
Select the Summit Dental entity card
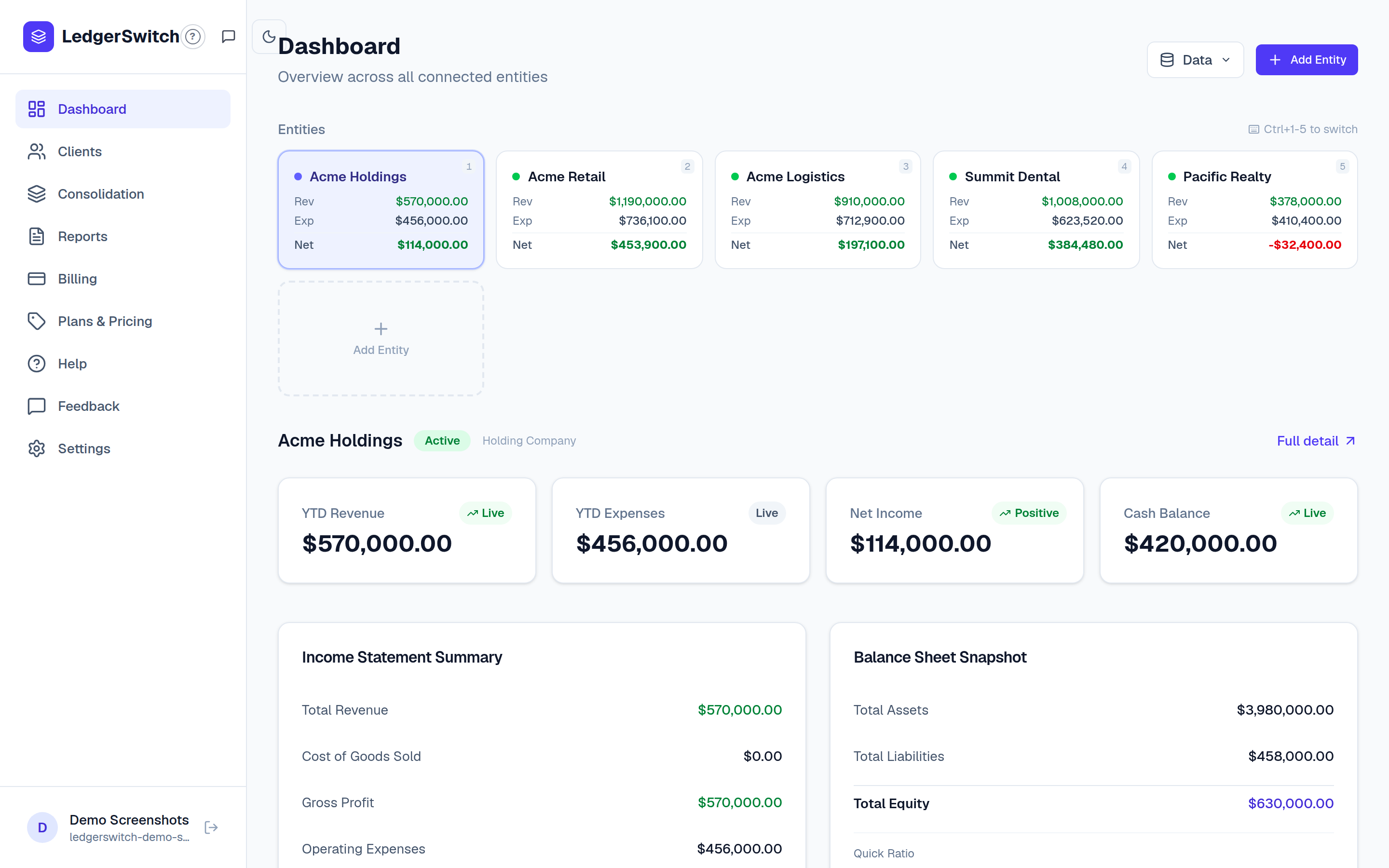pos(1036,210)
